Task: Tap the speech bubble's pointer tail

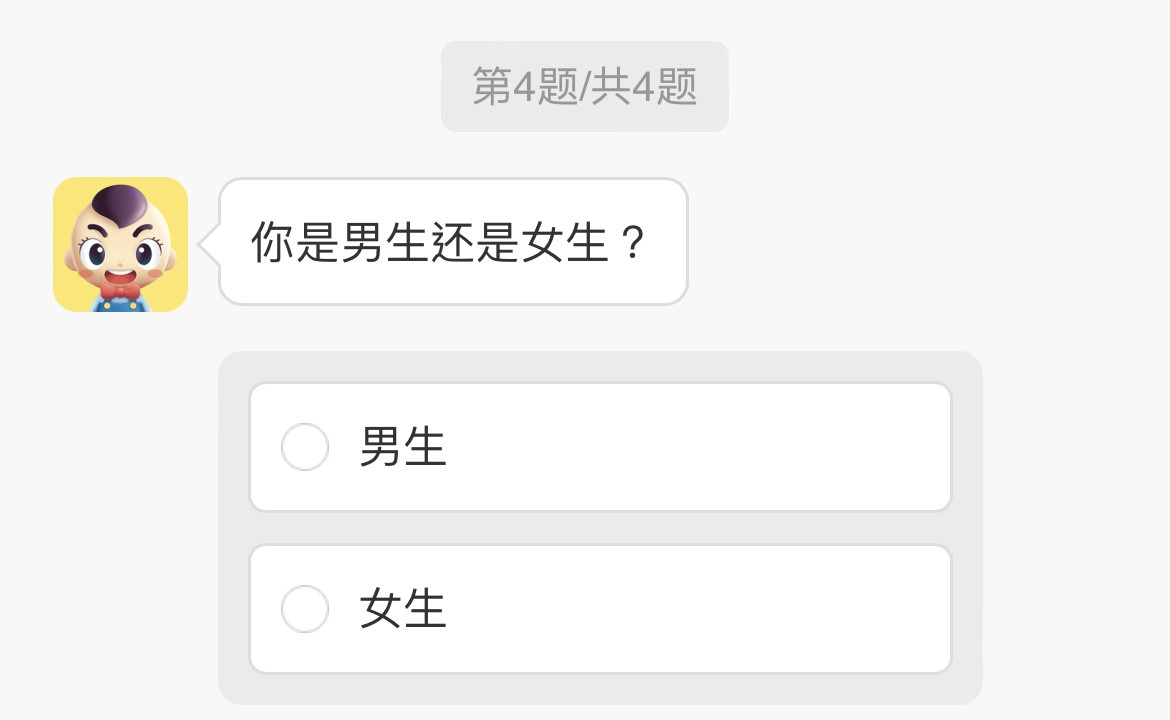Action: (x=208, y=243)
